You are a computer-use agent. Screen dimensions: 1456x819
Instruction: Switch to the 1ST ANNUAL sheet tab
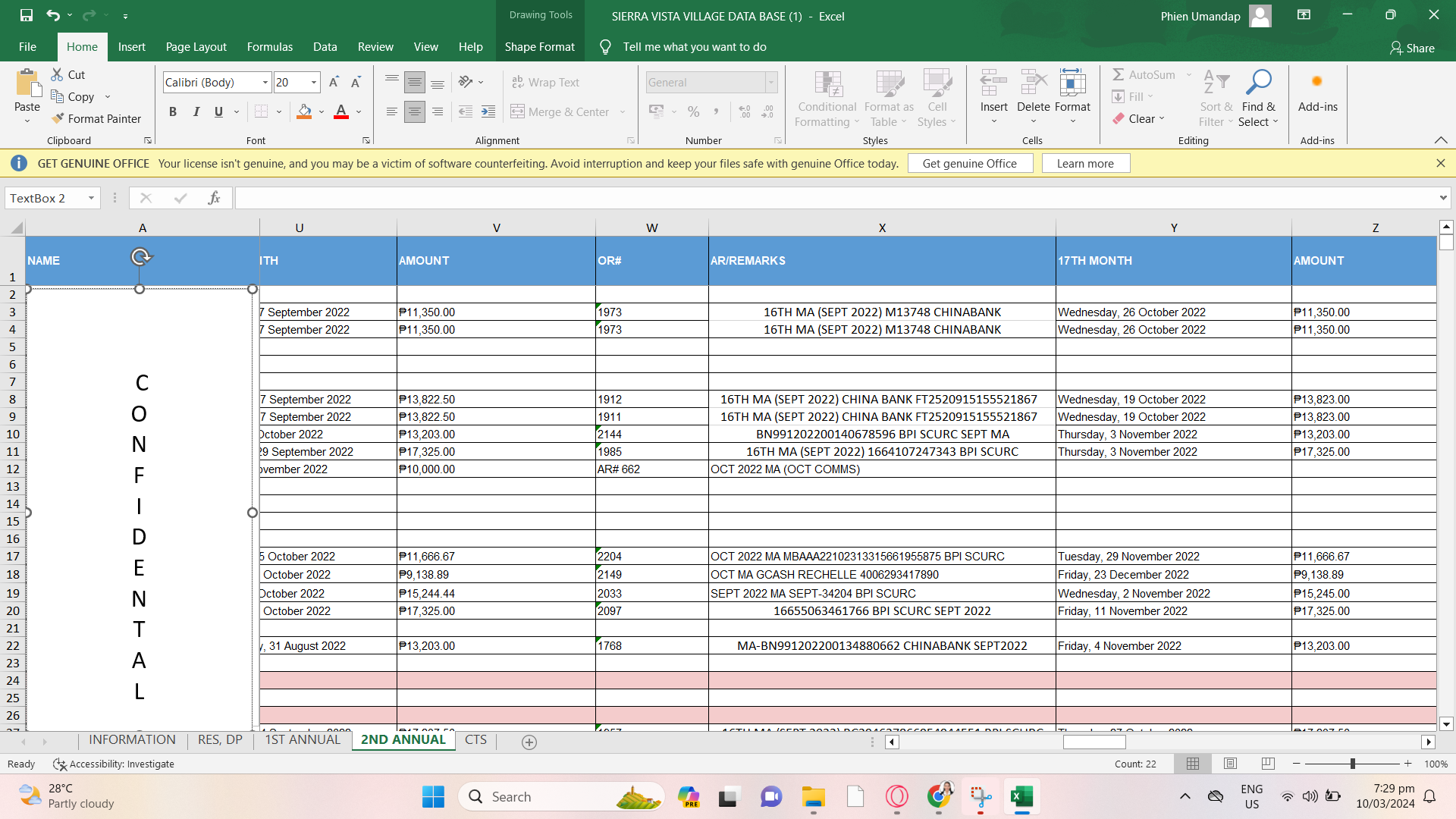(x=303, y=740)
